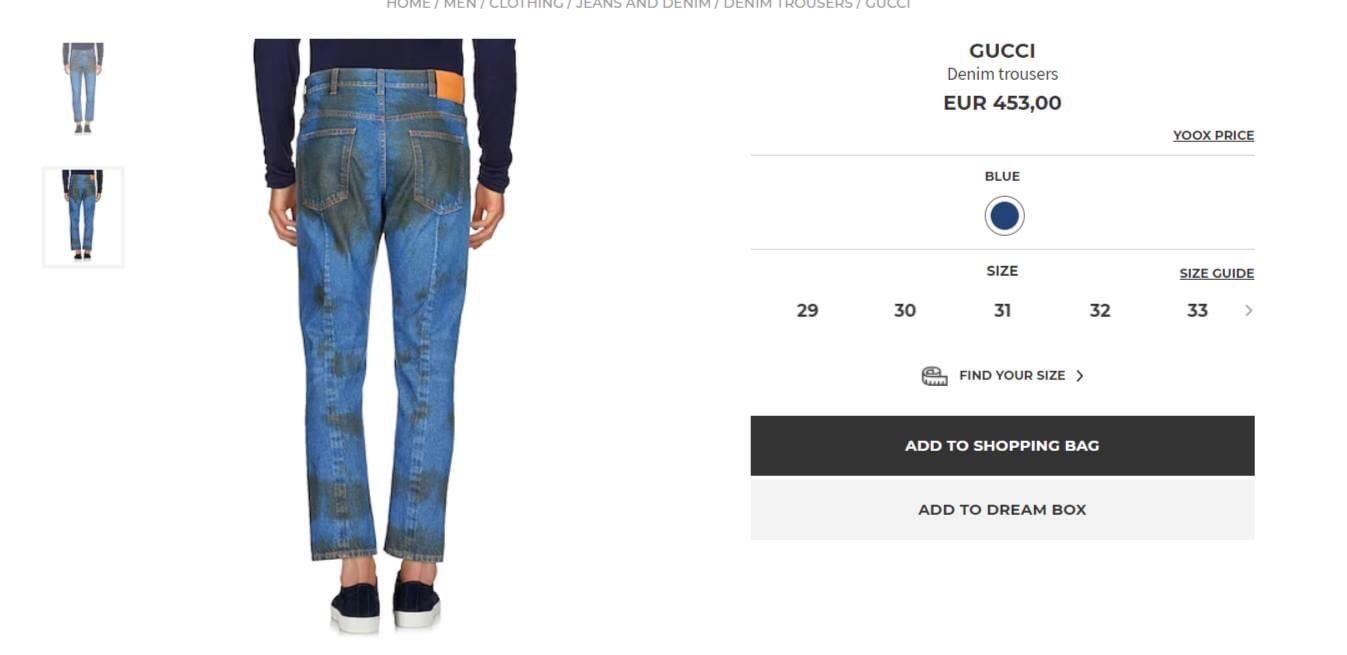1347x655 pixels.
Task: Add item to Dream Box
Action: pos(1002,510)
